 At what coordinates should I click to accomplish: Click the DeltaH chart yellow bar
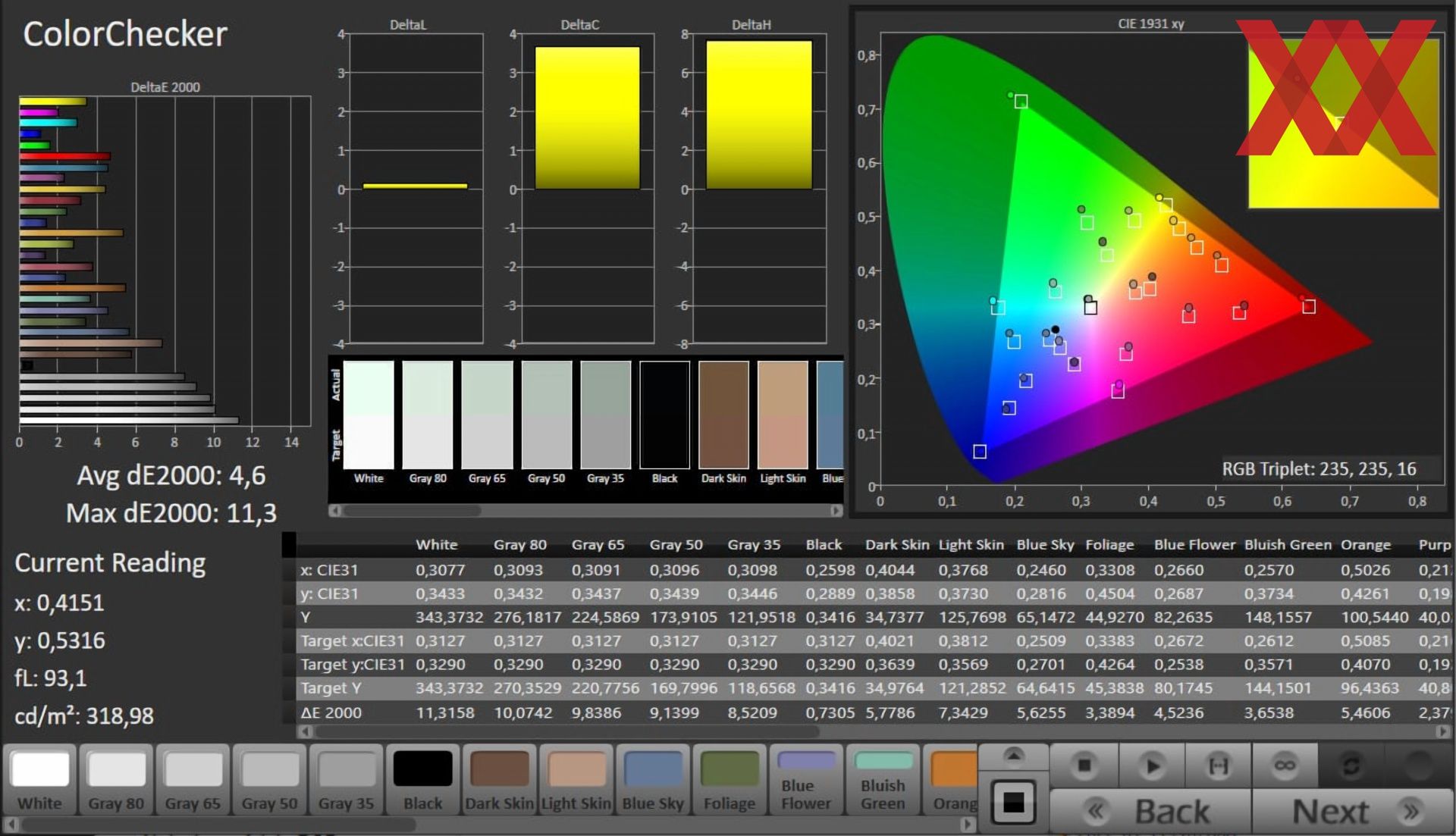click(x=758, y=114)
